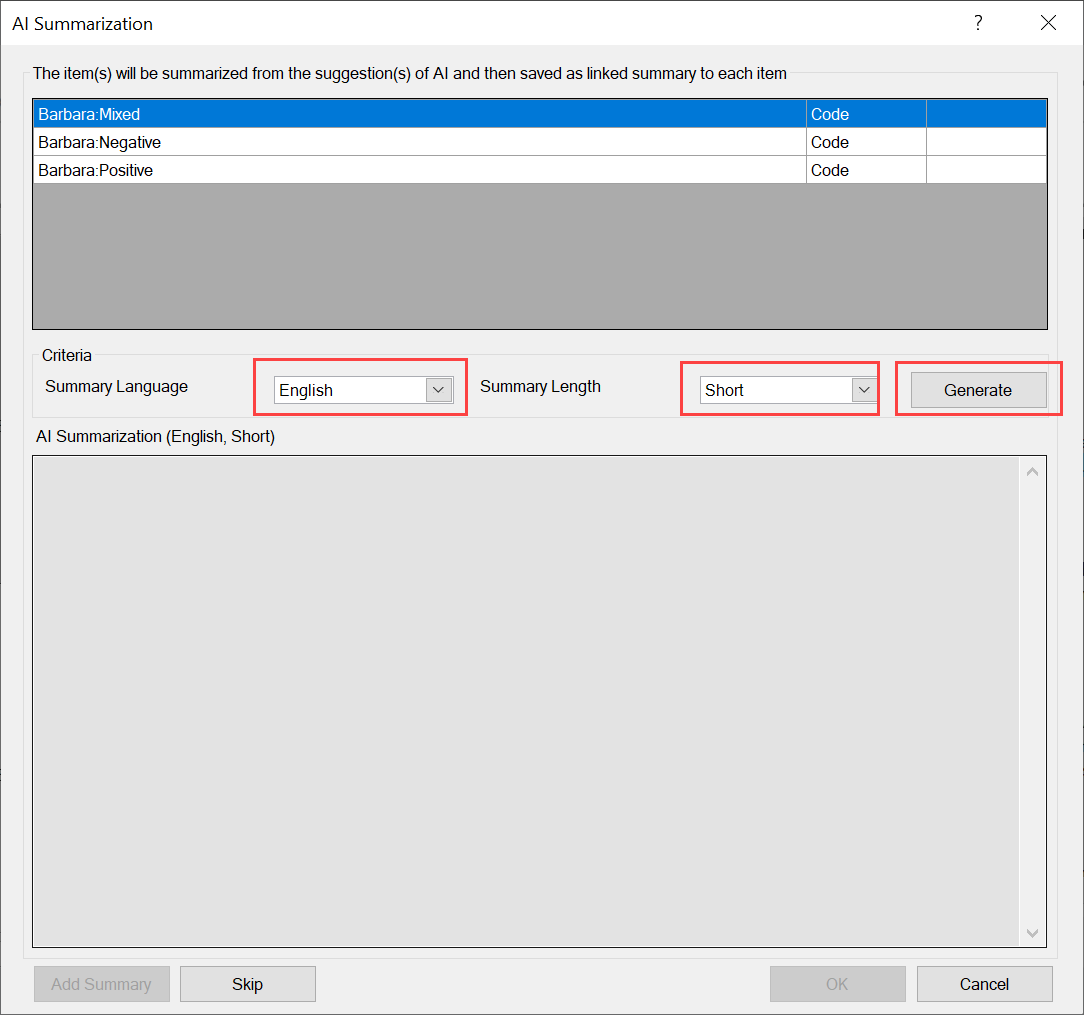Viewport: 1084px width, 1015px height.
Task: Confirm with the OK button
Action: [x=837, y=984]
